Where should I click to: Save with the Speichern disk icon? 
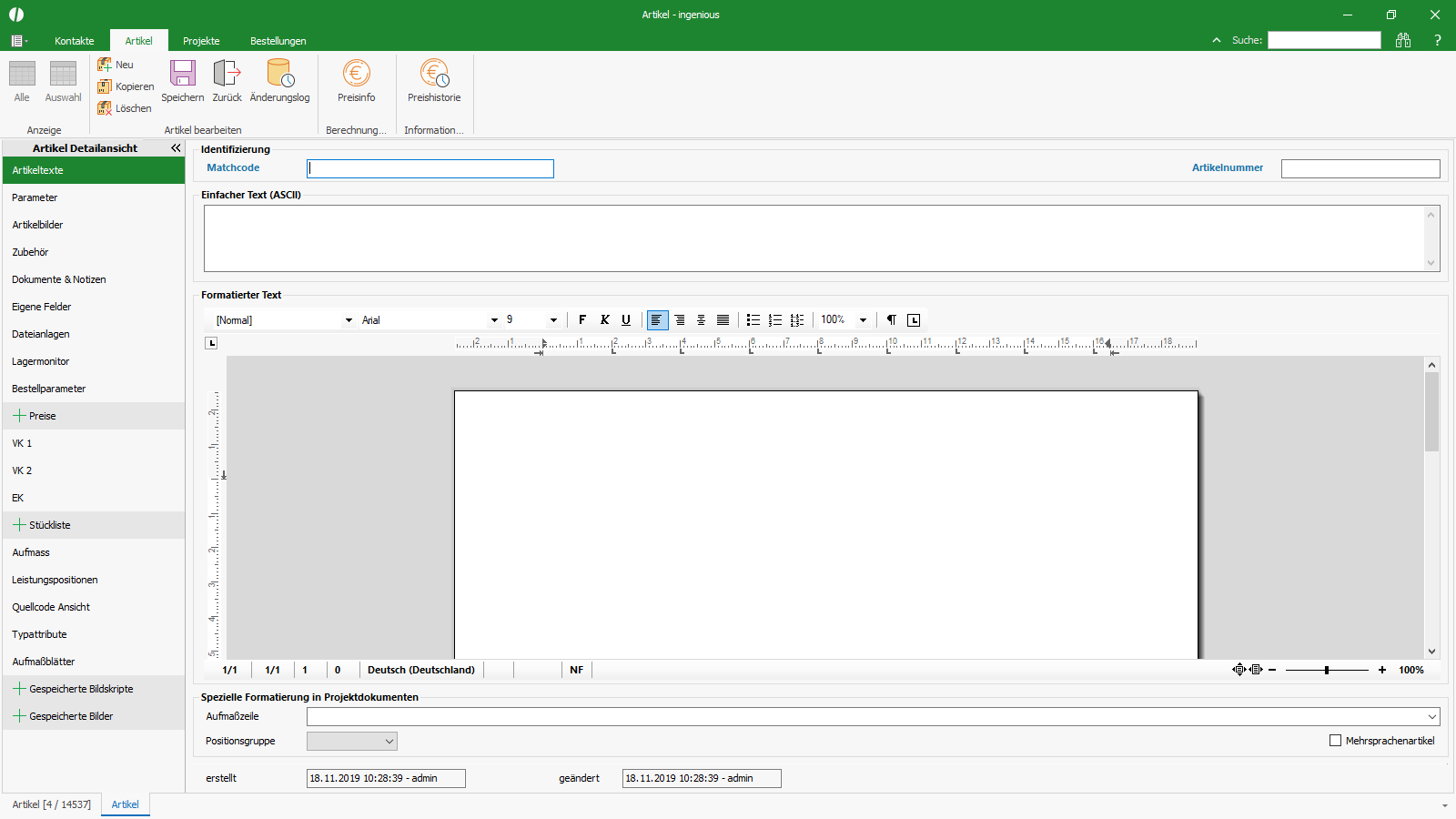click(183, 73)
